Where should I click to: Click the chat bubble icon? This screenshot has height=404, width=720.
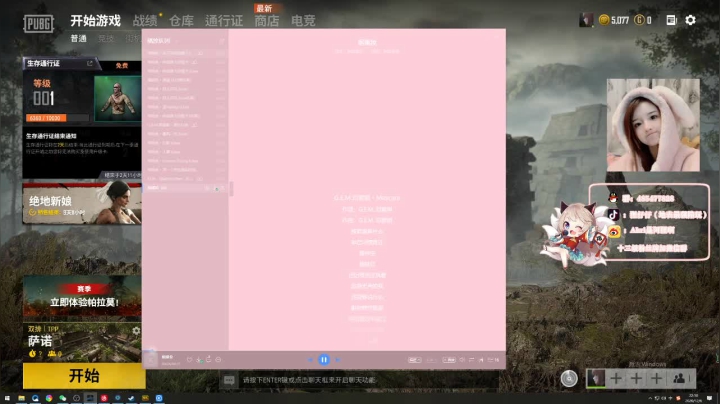pos(229,380)
